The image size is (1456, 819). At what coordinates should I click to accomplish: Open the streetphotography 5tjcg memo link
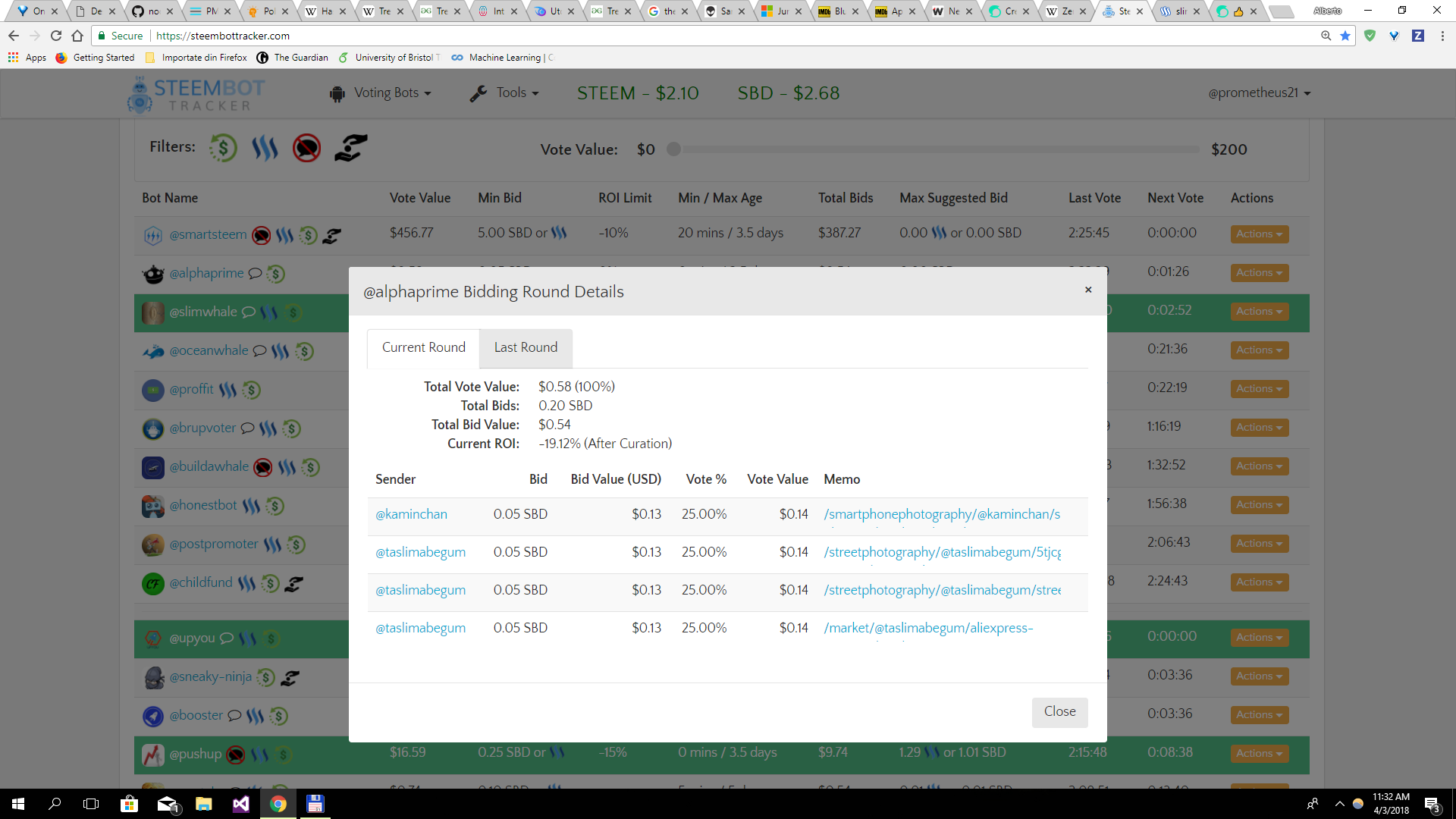(943, 552)
